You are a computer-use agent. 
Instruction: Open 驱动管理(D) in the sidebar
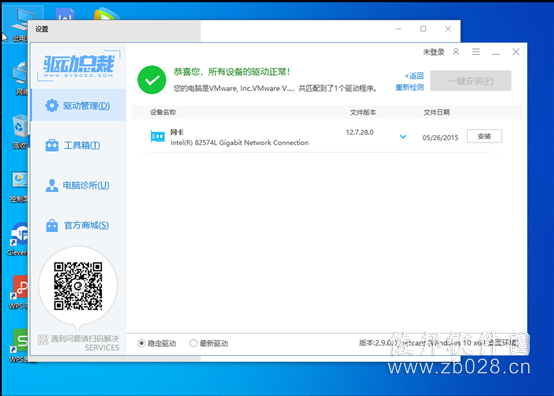pyautogui.click(x=78, y=105)
